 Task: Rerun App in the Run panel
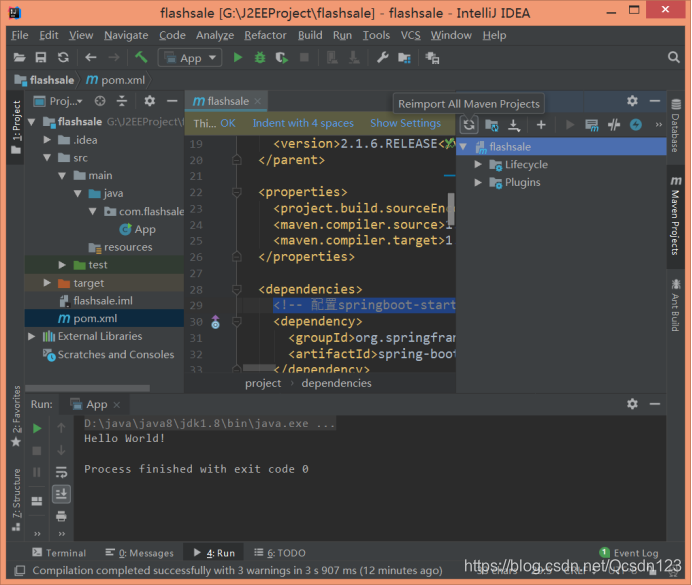coord(37,428)
